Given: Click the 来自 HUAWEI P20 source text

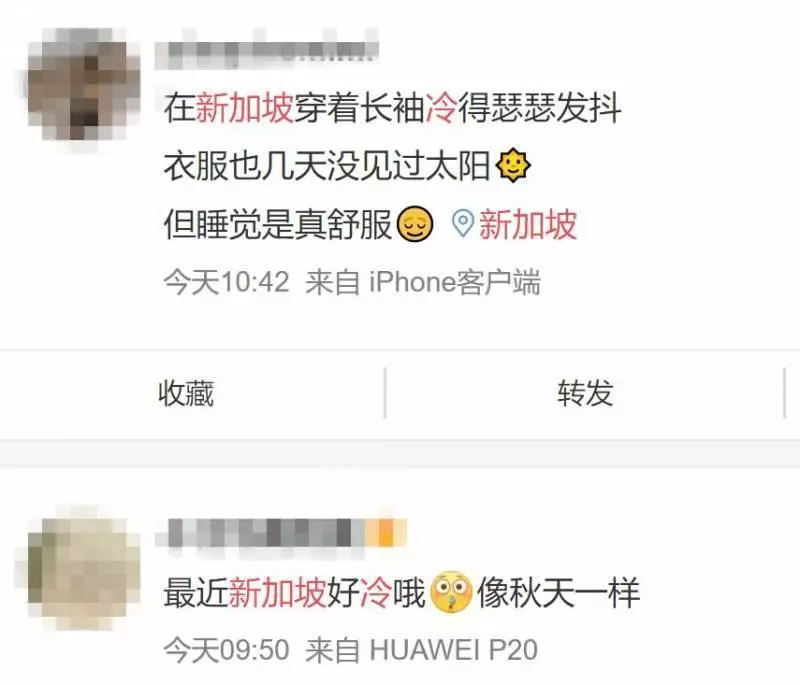Looking at the screenshot, I should point(421,650).
